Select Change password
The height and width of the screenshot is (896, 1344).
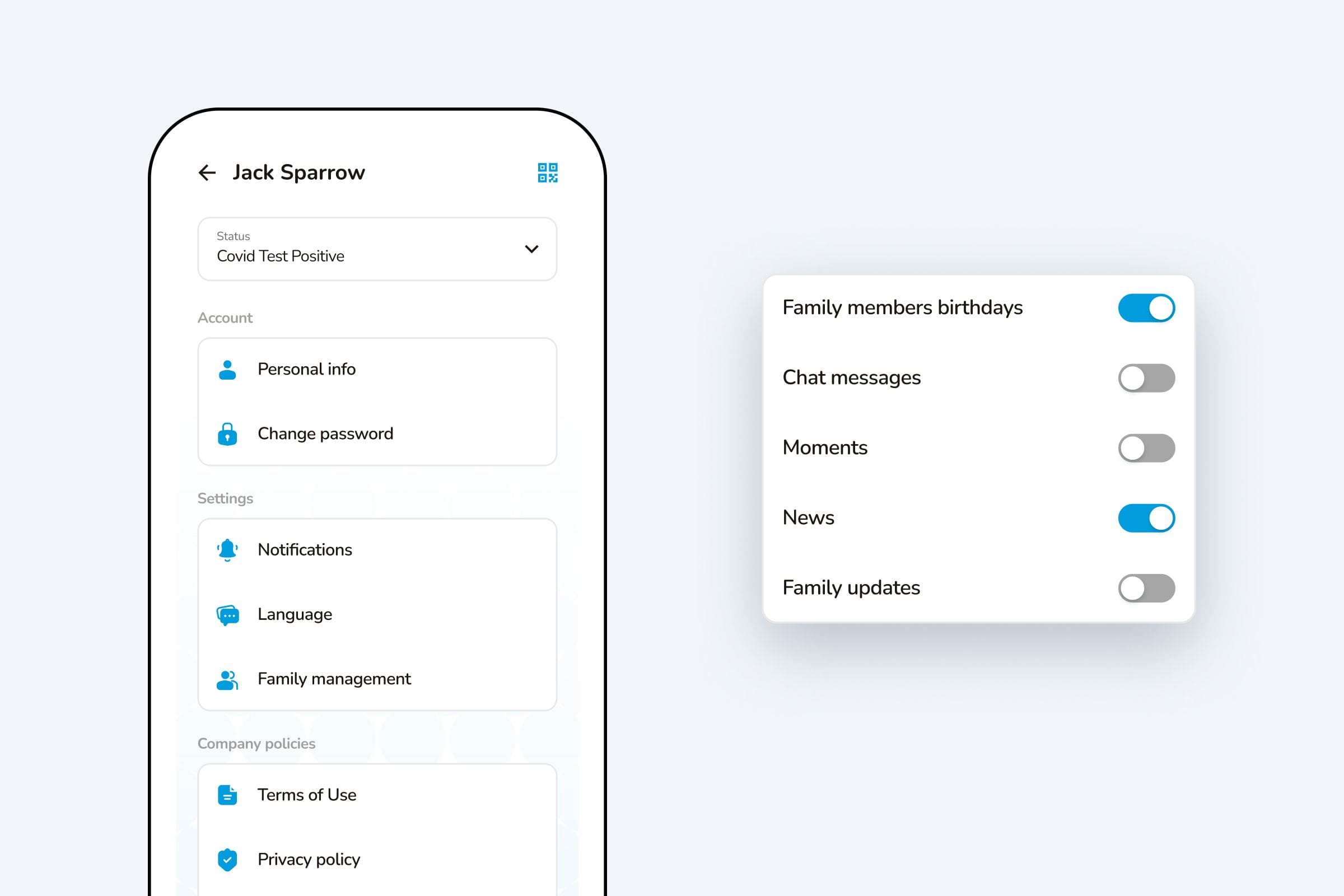click(x=377, y=433)
